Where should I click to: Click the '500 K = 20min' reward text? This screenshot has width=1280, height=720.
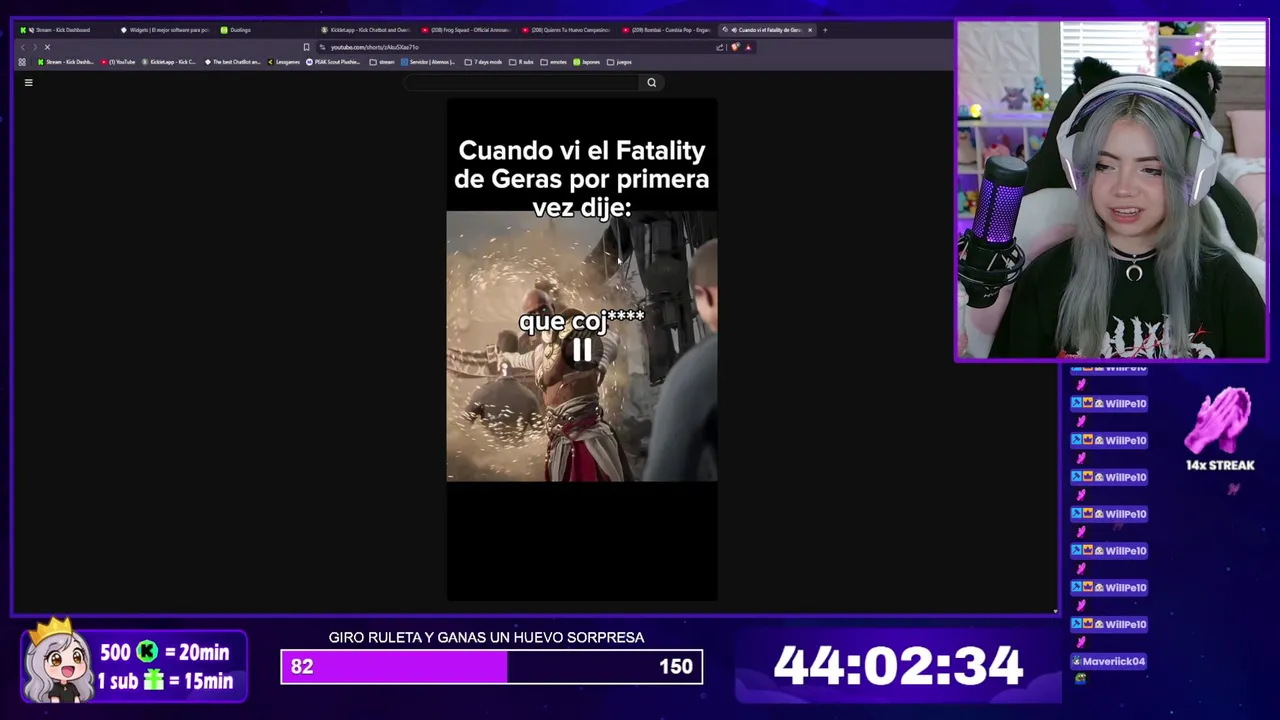point(165,652)
